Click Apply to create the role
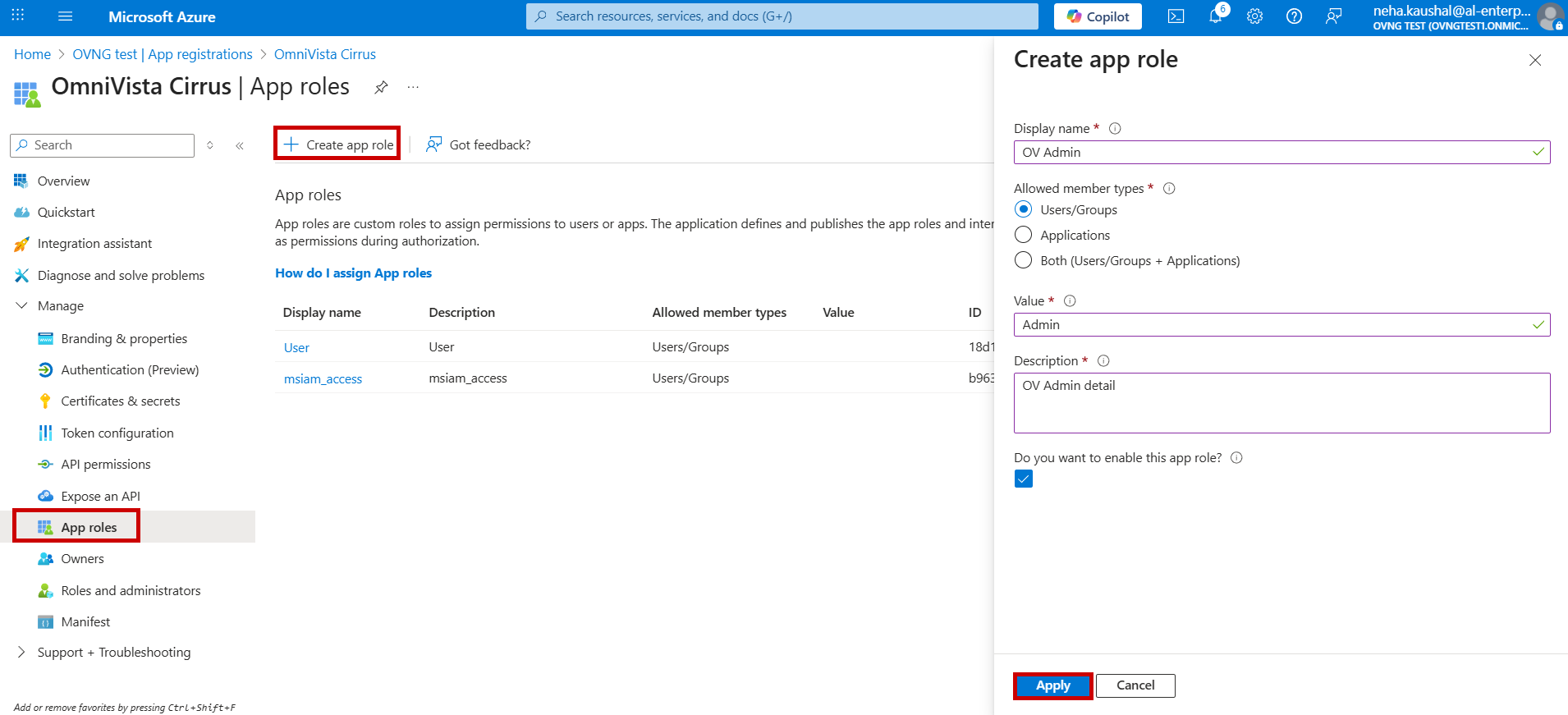 pos(1053,685)
